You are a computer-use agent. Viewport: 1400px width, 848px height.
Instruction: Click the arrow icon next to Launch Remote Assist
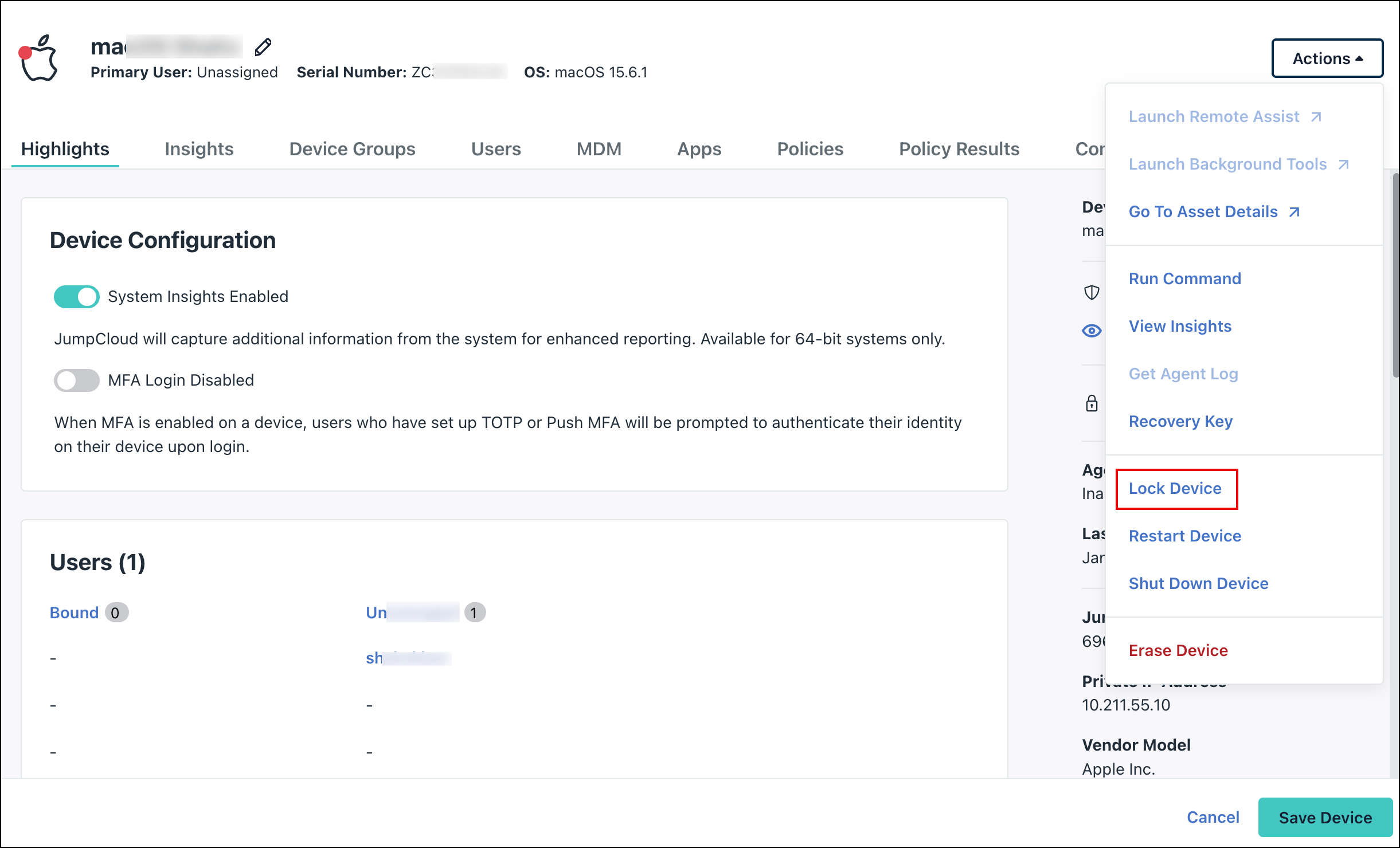tap(1315, 116)
